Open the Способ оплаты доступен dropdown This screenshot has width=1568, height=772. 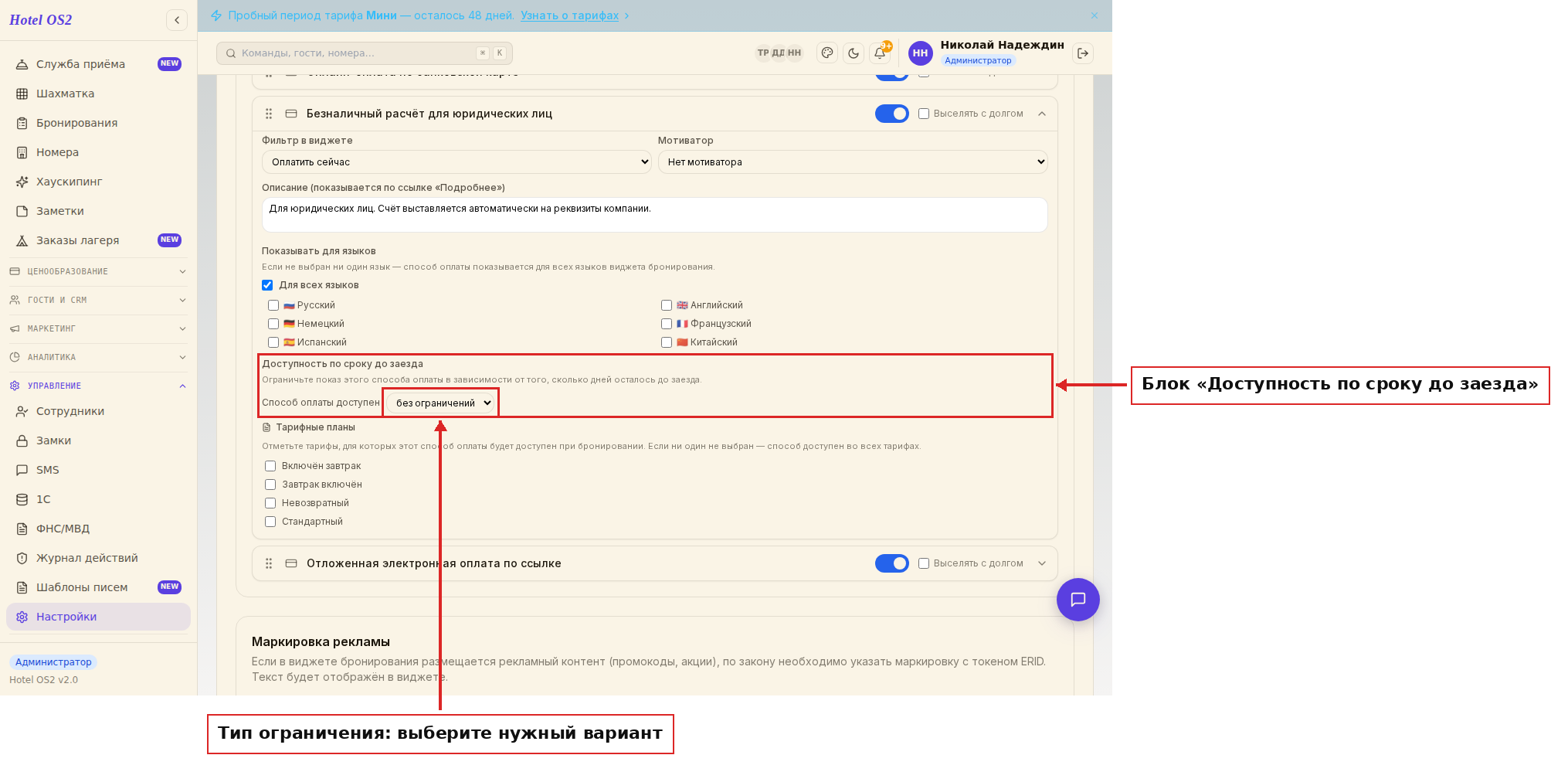pos(441,403)
